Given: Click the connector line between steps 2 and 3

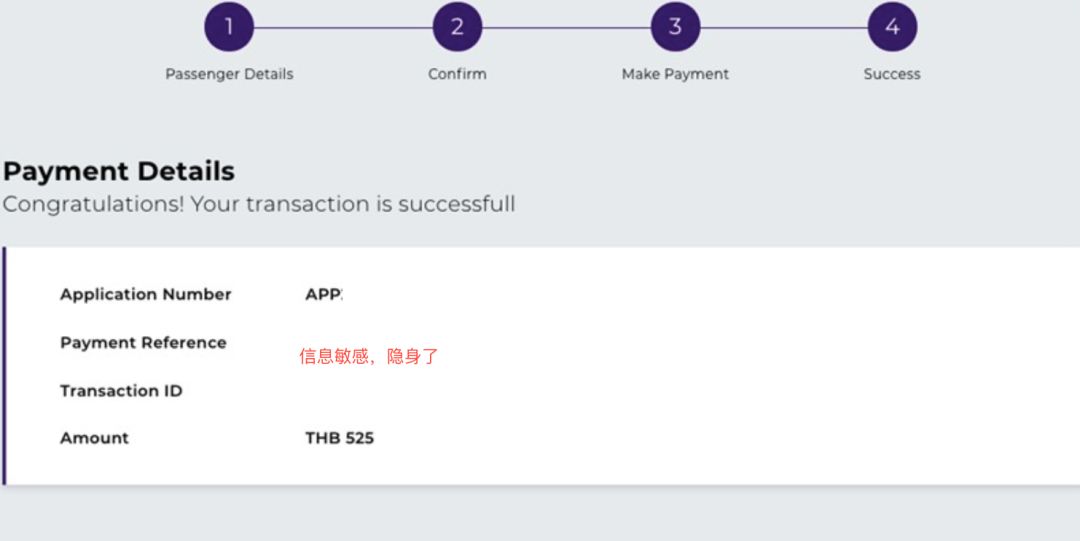Looking at the screenshot, I should click(566, 27).
